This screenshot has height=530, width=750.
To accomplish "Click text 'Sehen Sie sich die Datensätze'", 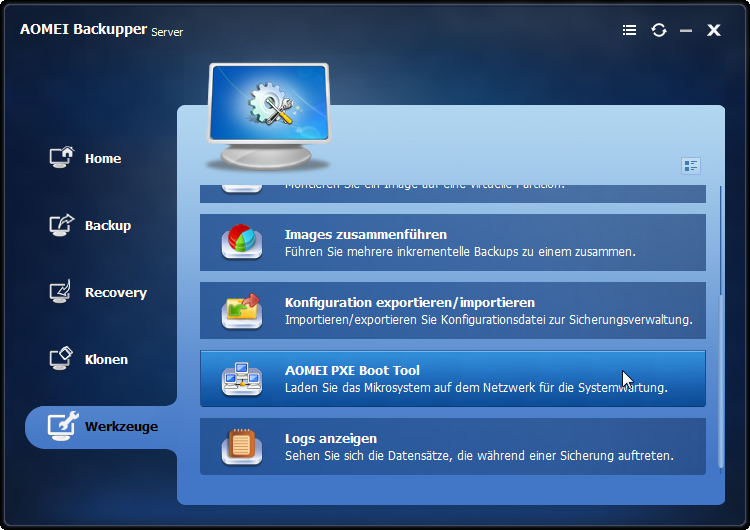I will (368, 455).
